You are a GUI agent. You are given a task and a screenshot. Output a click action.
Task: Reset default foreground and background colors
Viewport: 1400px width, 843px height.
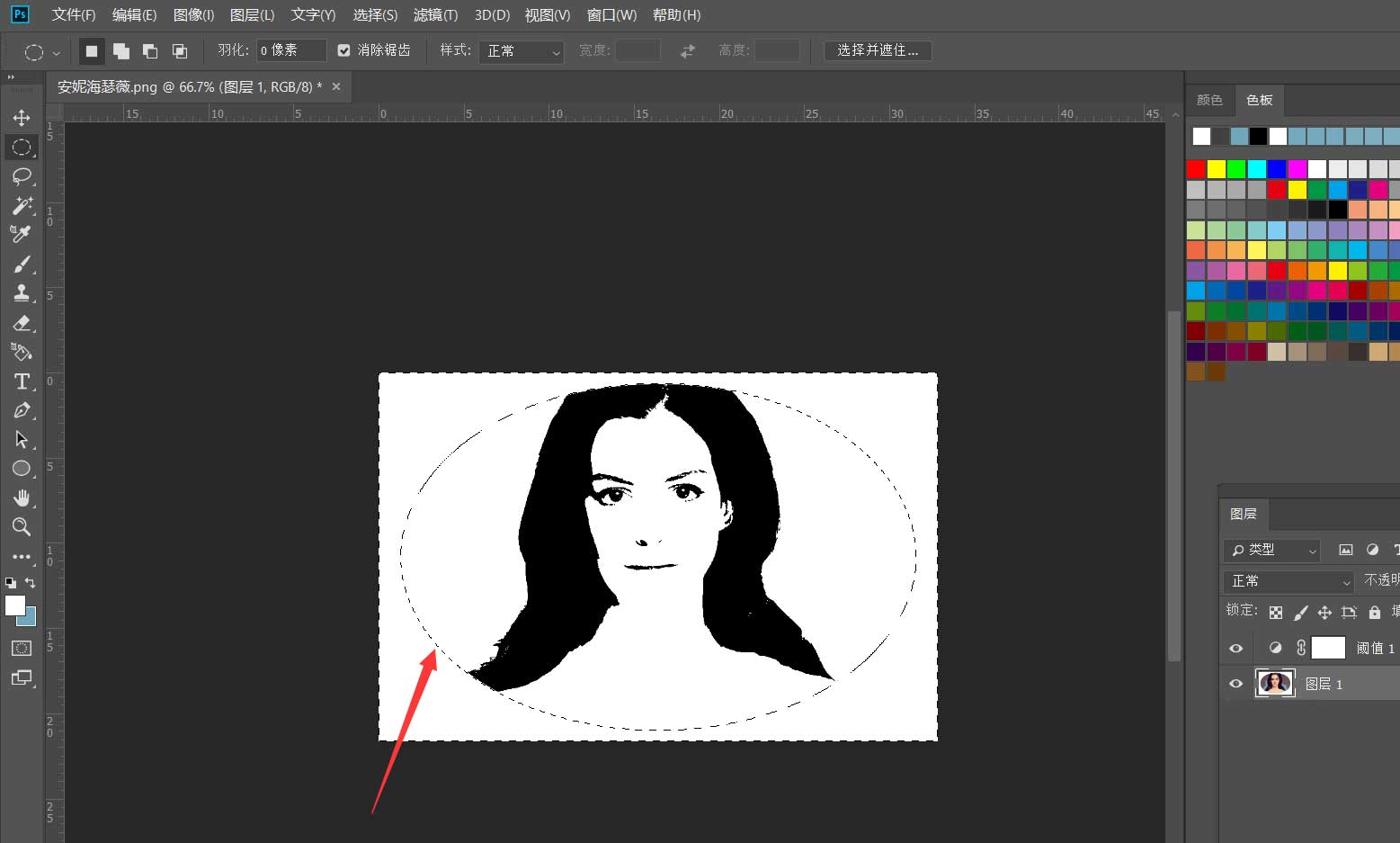point(10,583)
